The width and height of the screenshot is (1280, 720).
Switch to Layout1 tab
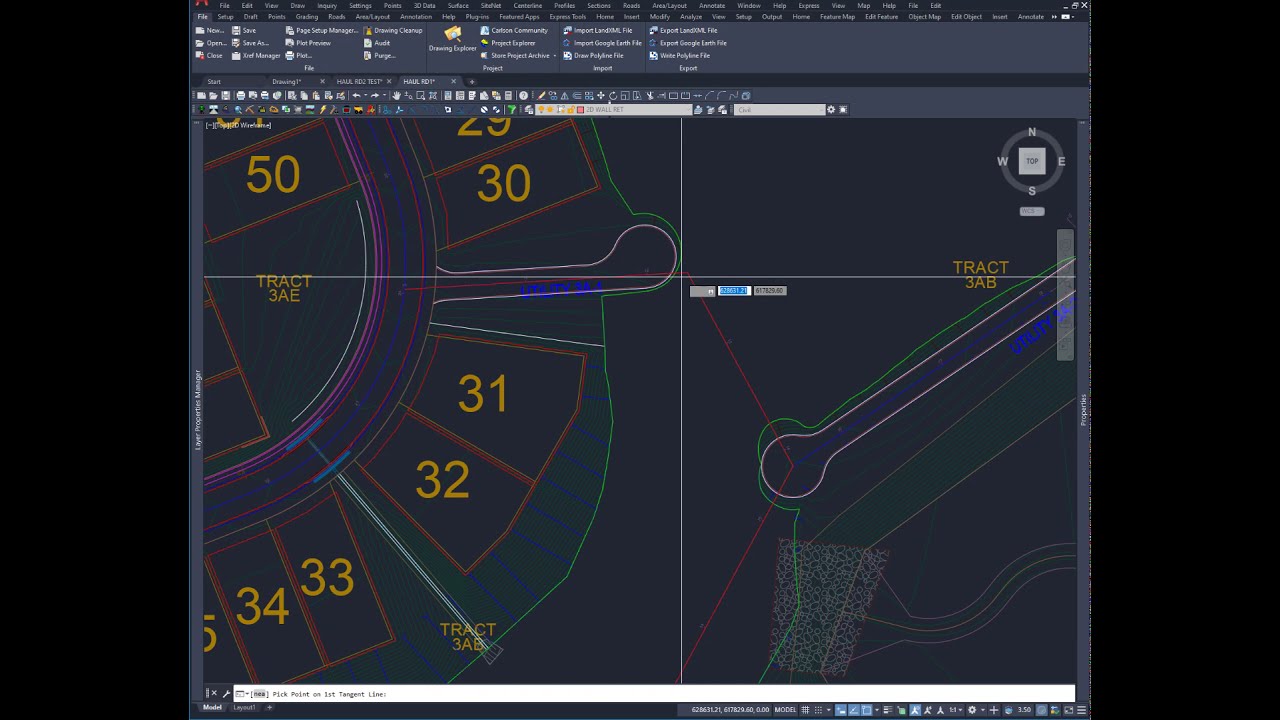click(x=244, y=707)
